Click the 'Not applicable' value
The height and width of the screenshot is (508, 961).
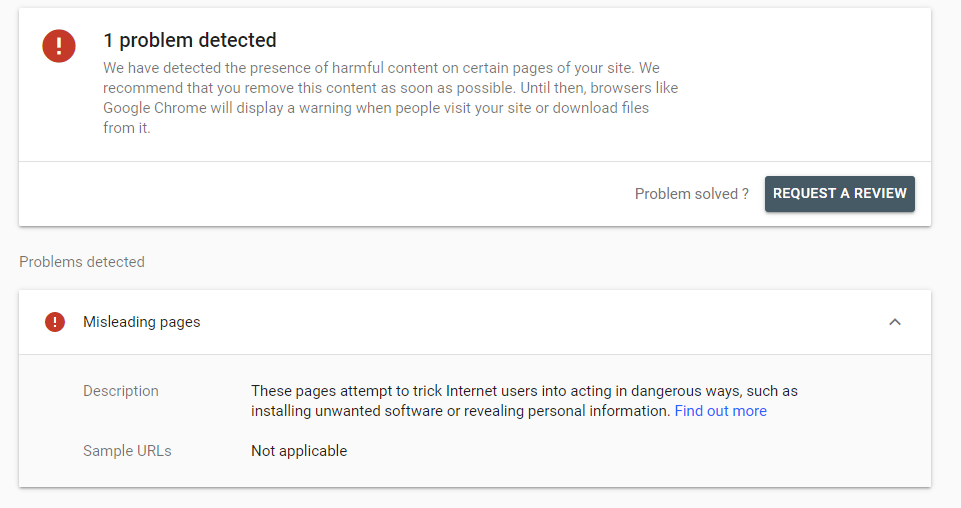(x=299, y=451)
